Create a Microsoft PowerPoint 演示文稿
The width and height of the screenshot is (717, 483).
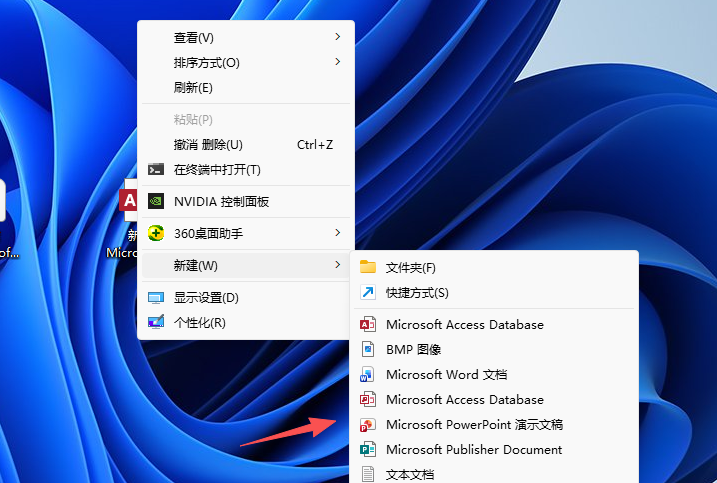coord(494,424)
